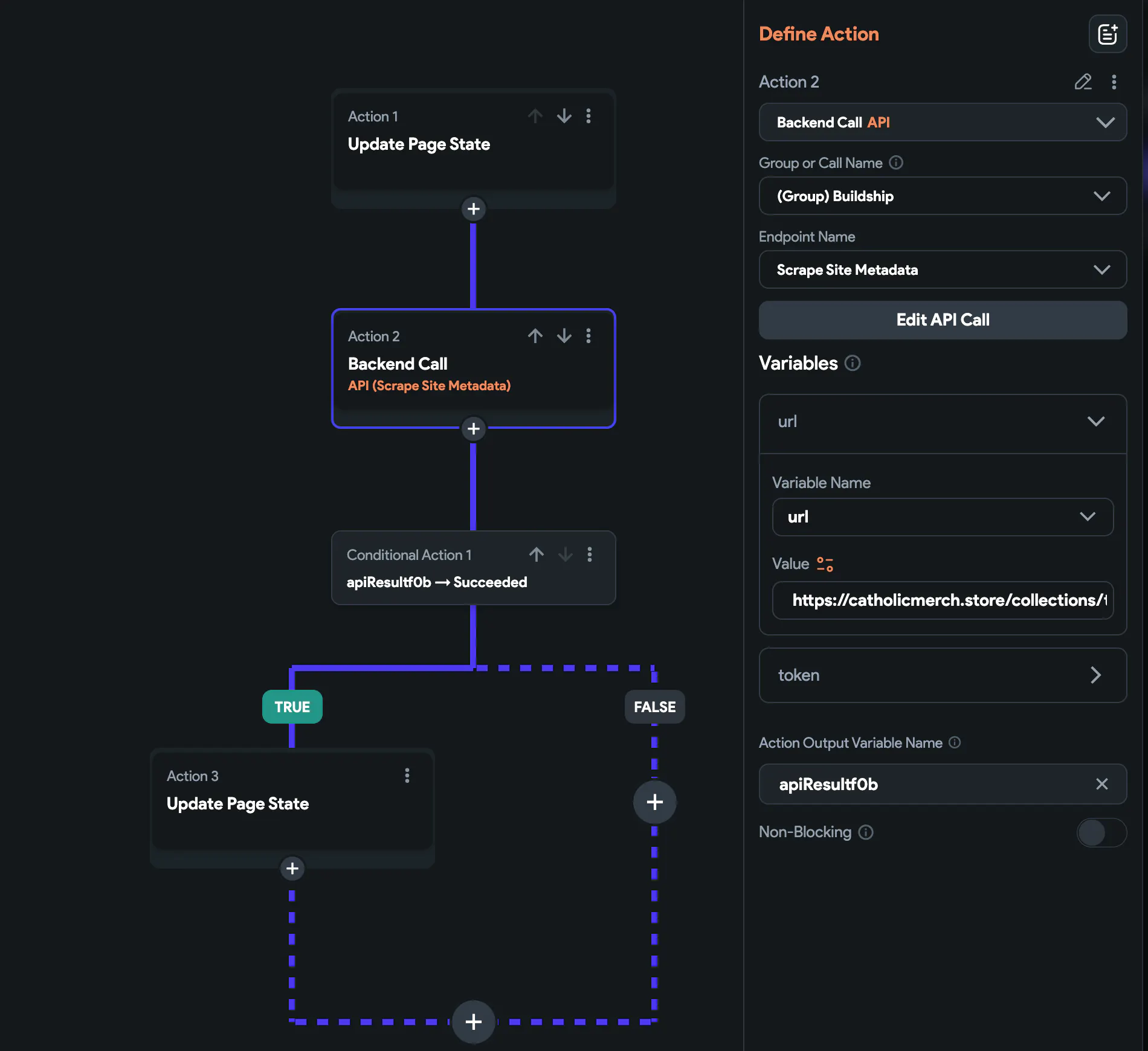
Task: Add an action in the FALSE branch
Action: [654, 802]
